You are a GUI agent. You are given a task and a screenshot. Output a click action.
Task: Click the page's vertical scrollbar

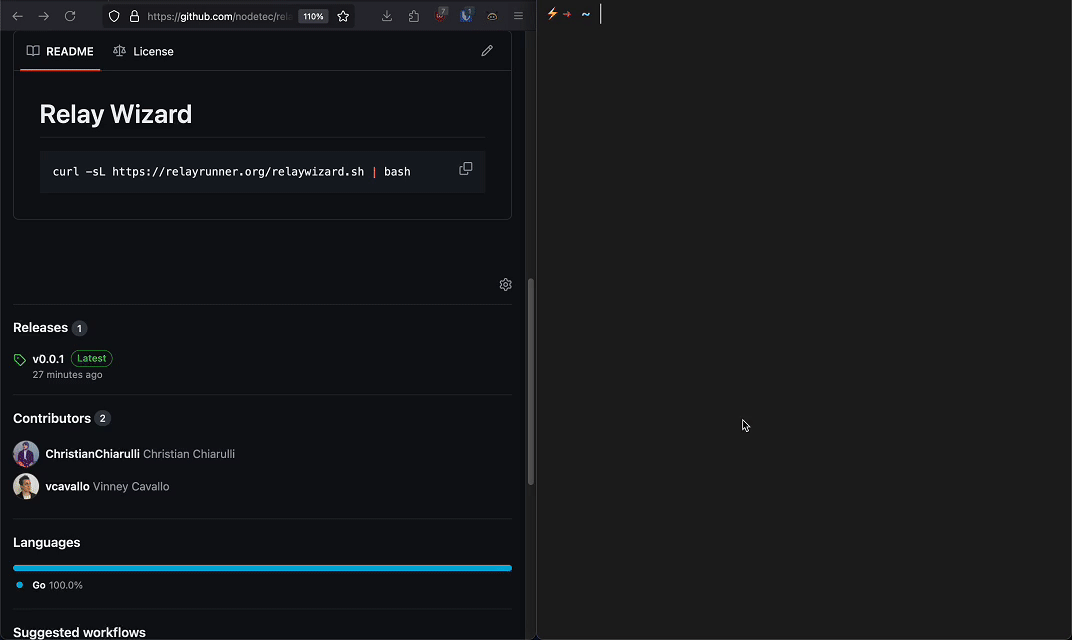(531, 382)
